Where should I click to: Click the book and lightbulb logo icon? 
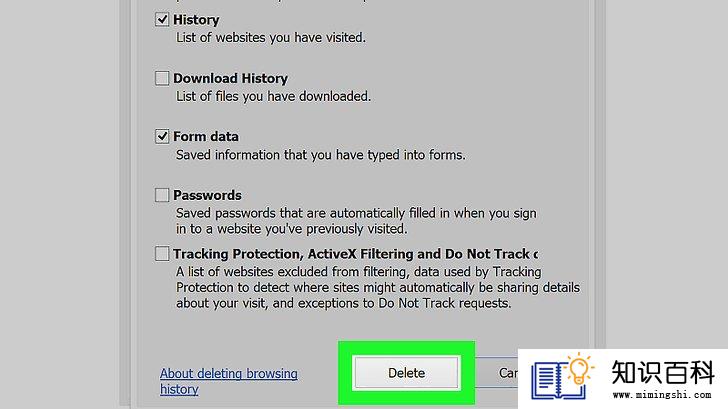click(562, 377)
